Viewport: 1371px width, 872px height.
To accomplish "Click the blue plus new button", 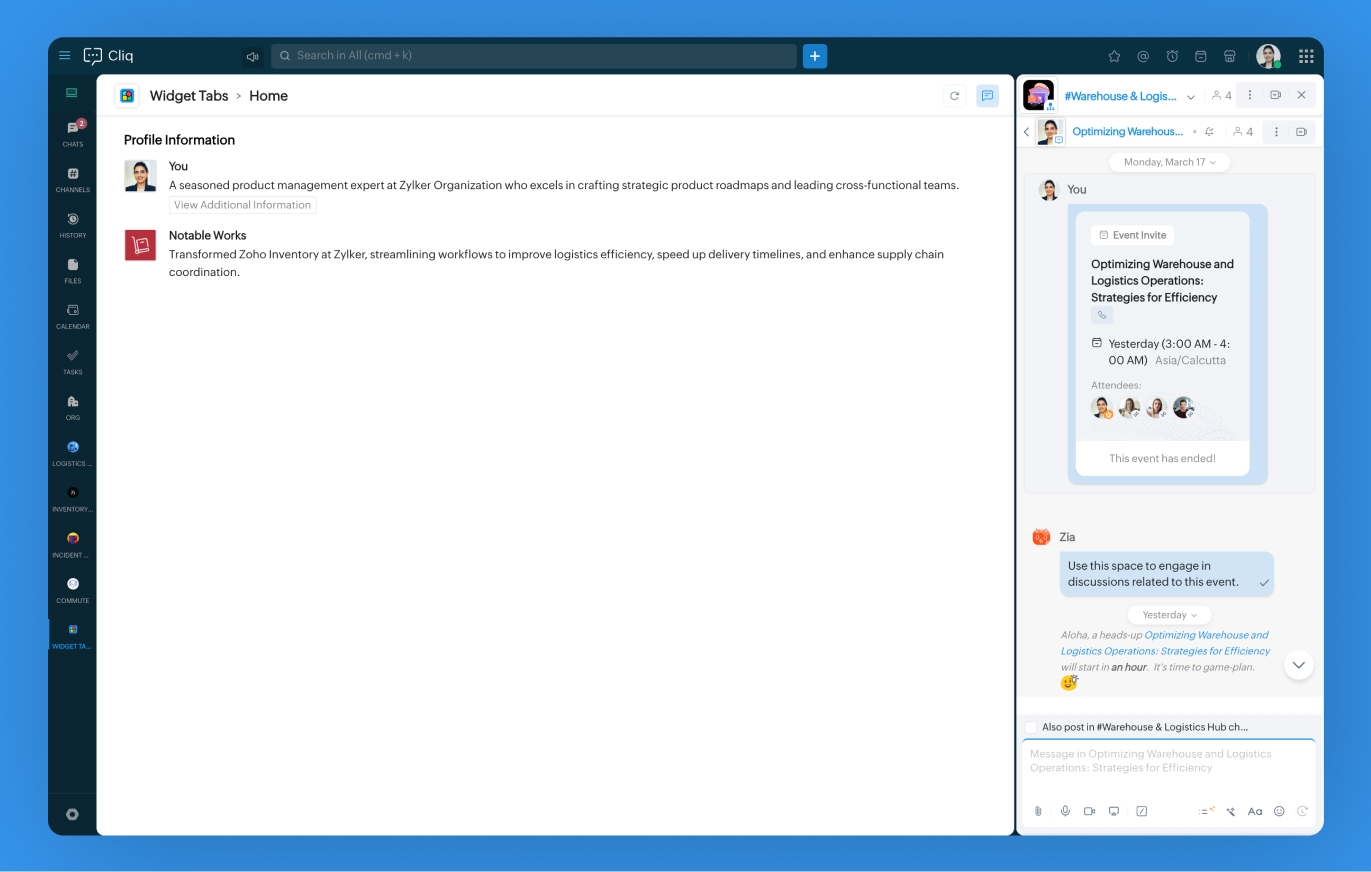I will 815,56.
